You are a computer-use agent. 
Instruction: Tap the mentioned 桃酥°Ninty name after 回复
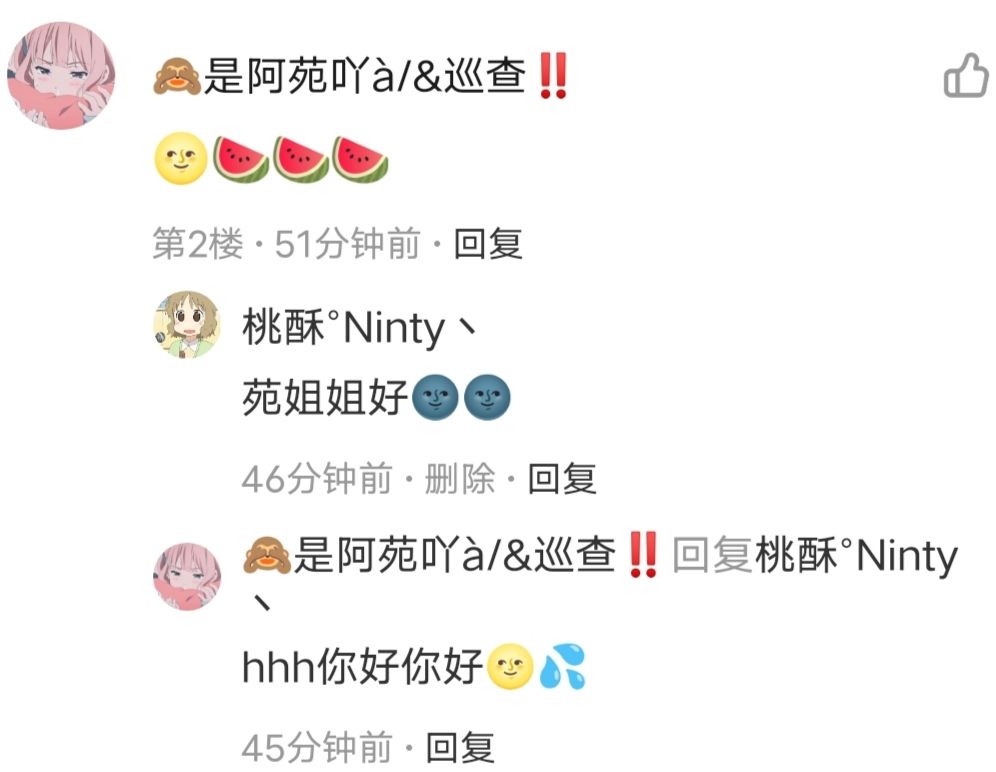click(x=856, y=556)
